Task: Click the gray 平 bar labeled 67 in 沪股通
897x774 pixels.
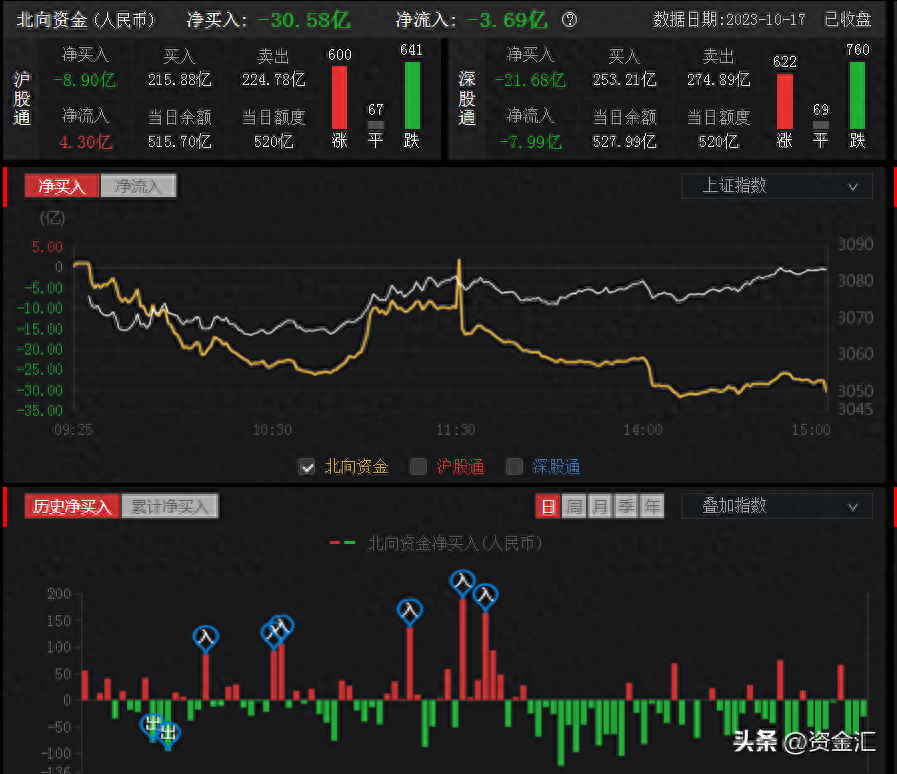Action: pos(375,125)
